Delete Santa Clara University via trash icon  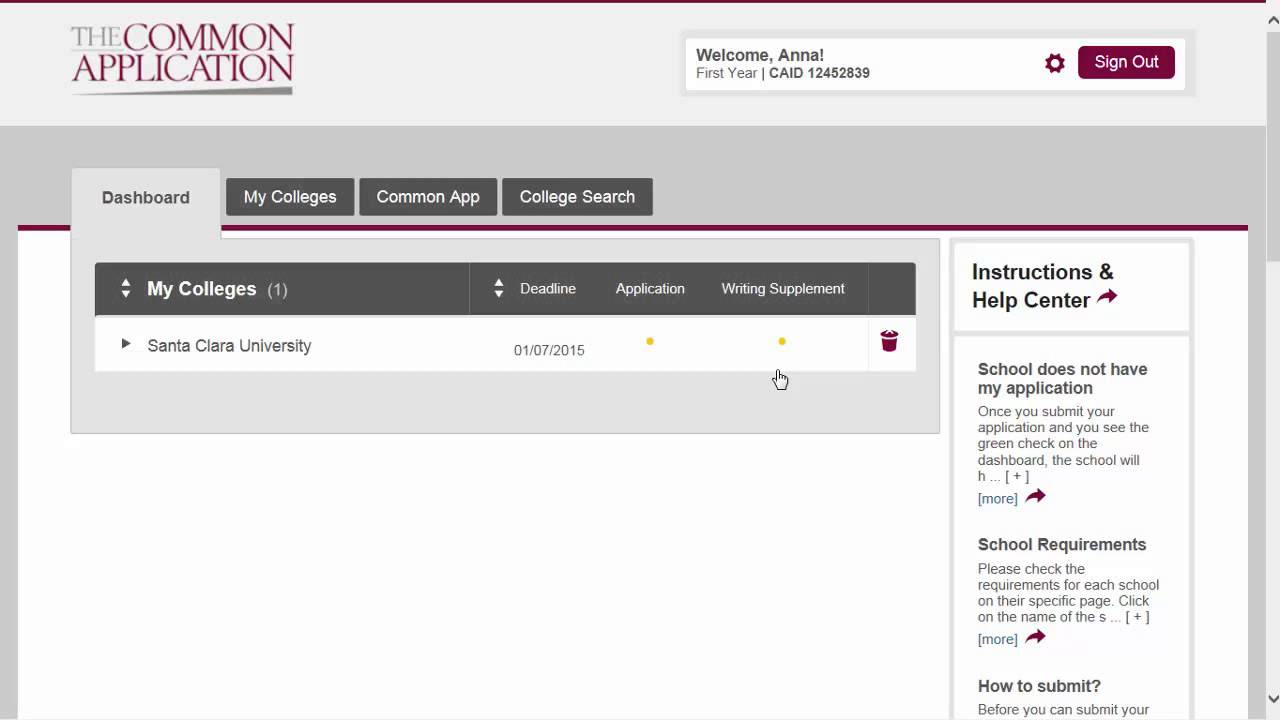[x=889, y=341]
